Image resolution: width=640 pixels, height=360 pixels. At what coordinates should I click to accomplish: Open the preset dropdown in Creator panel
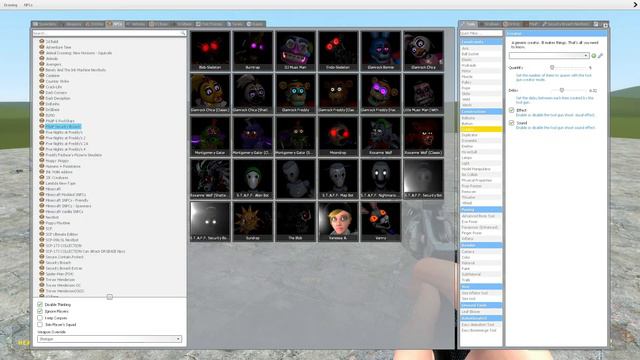549,56
